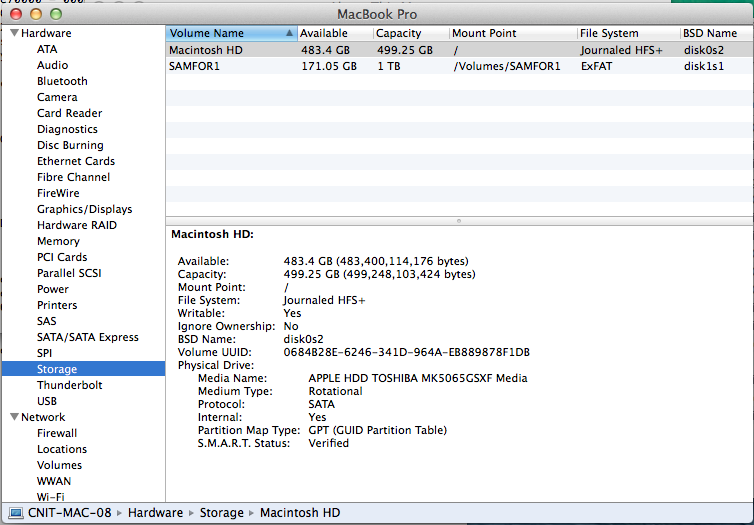The image size is (754, 525).
Task: Select USB in the sidebar
Action: click(x=47, y=401)
